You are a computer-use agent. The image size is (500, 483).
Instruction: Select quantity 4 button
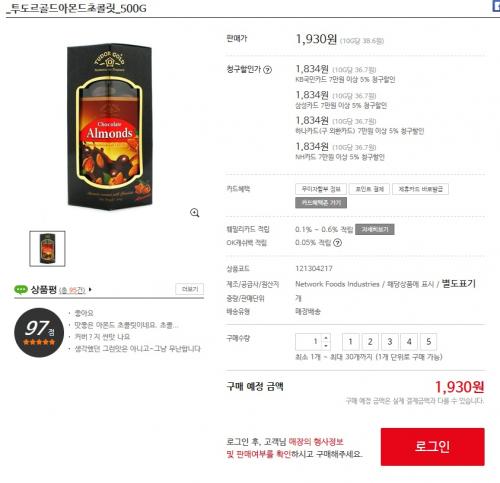409,342
